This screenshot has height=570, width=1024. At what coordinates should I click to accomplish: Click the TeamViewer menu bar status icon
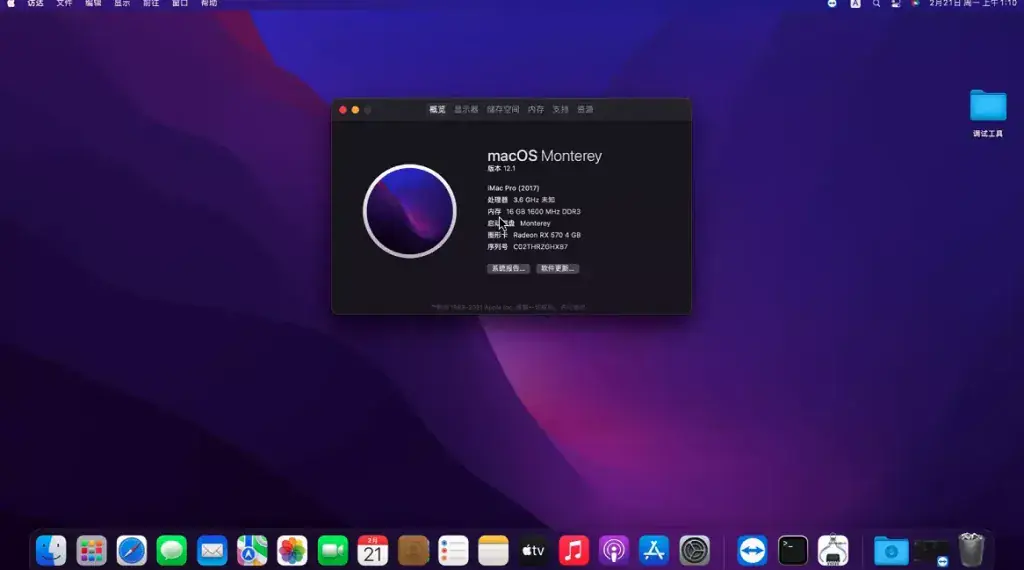832,4
